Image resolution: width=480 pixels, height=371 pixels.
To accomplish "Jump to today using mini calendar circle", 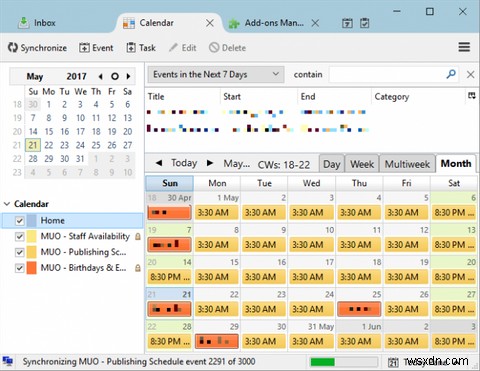I will (115, 76).
